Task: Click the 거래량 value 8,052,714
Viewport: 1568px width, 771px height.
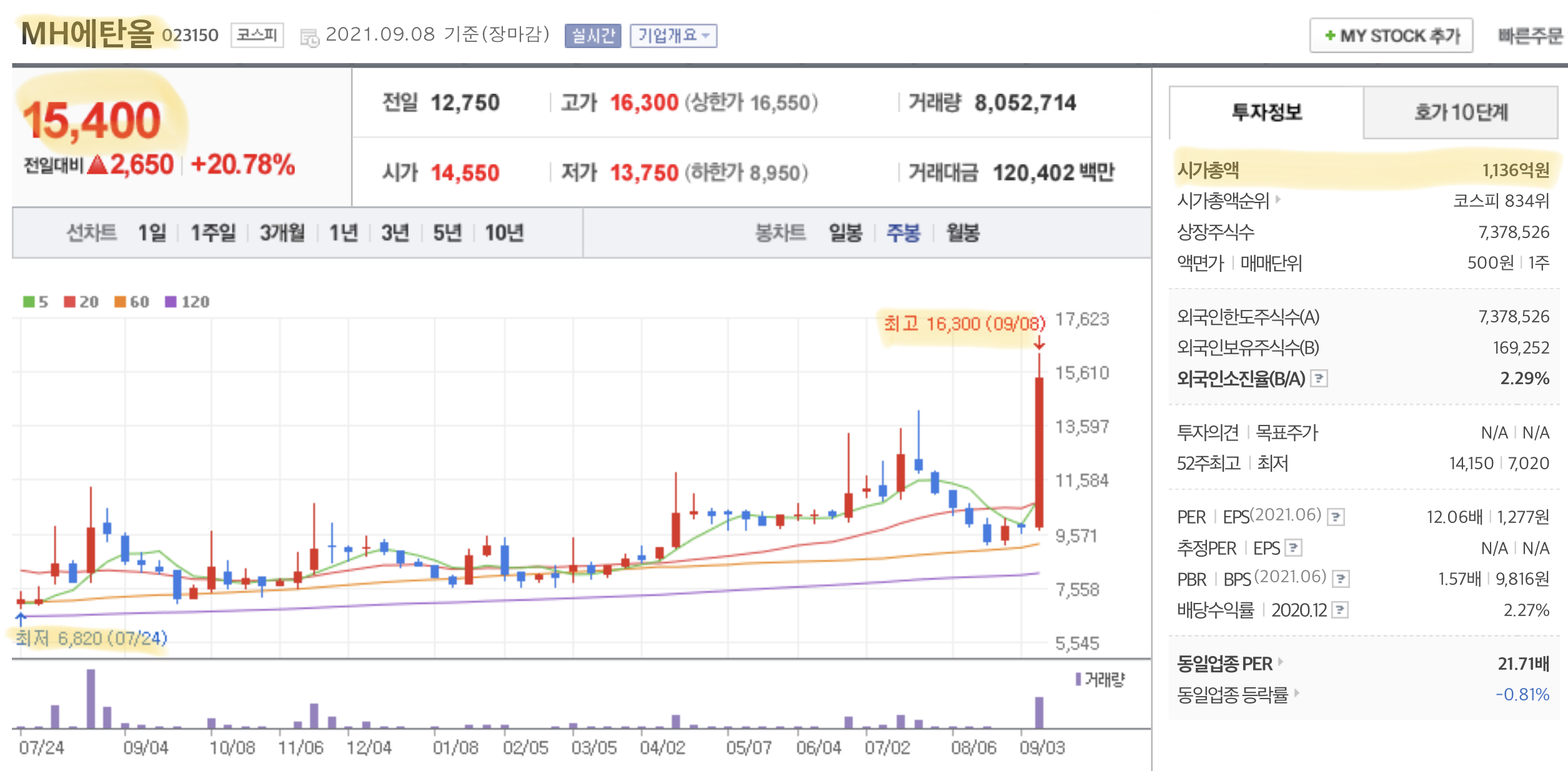Action: click(x=1026, y=102)
